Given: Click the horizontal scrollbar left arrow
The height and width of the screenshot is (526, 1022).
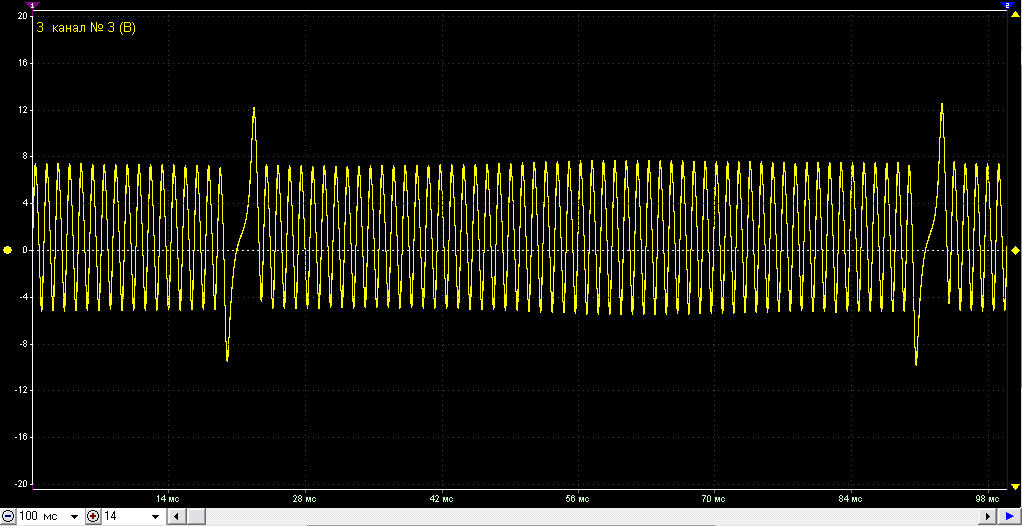Looking at the screenshot, I should click(175, 517).
